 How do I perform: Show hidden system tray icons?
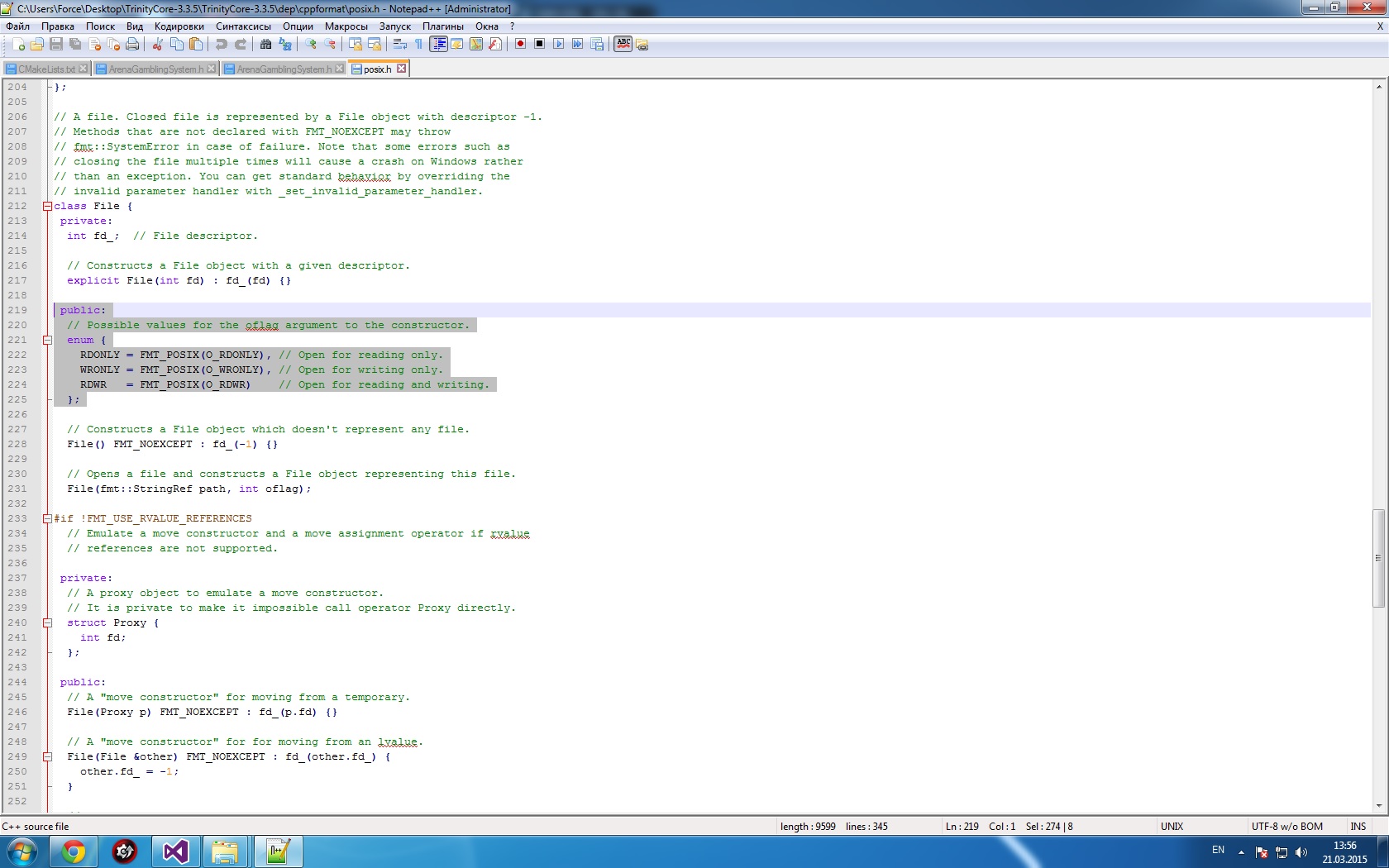[1241, 851]
